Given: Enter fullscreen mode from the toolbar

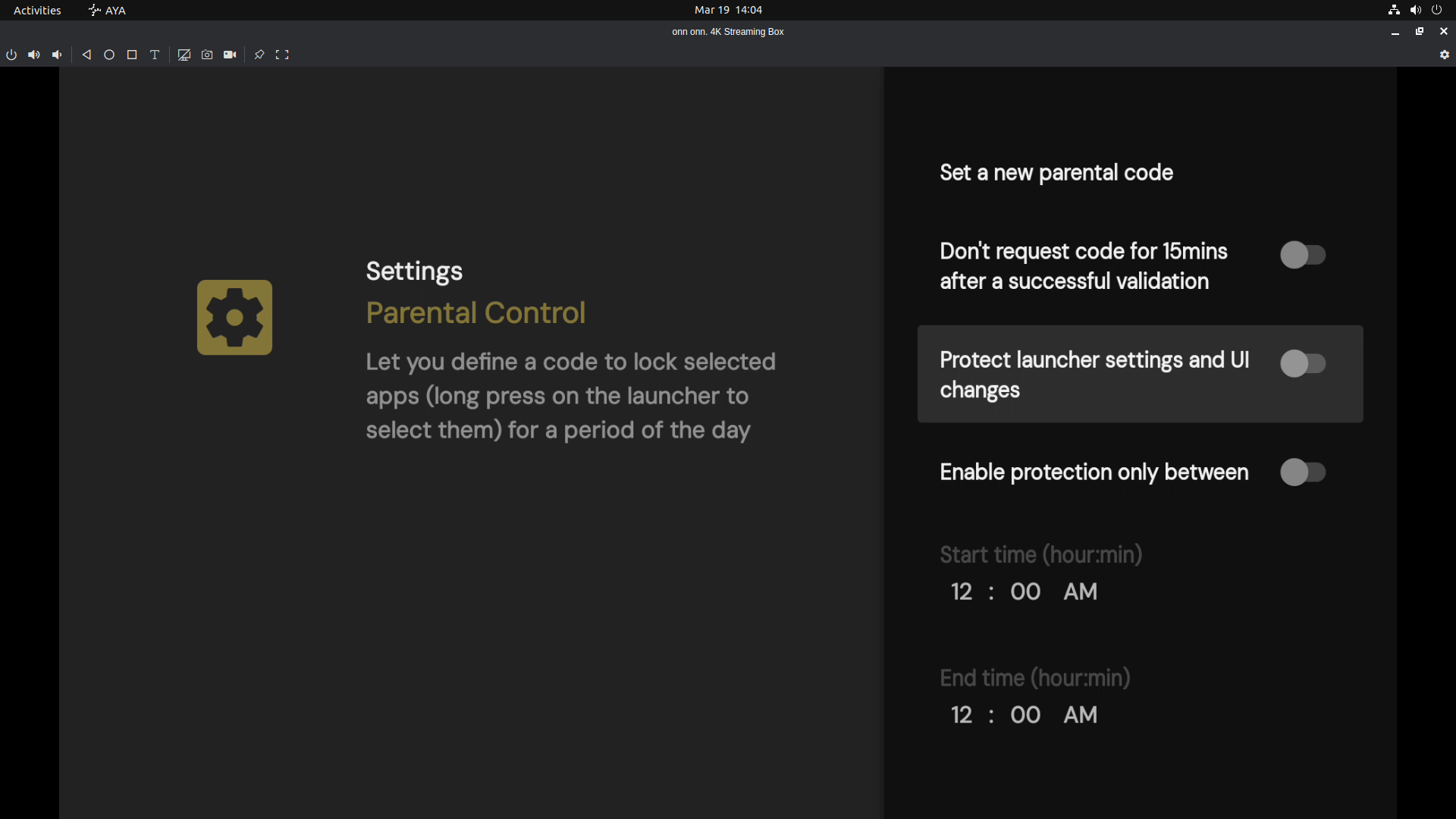Looking at the screenshot, I should [282, 55].
